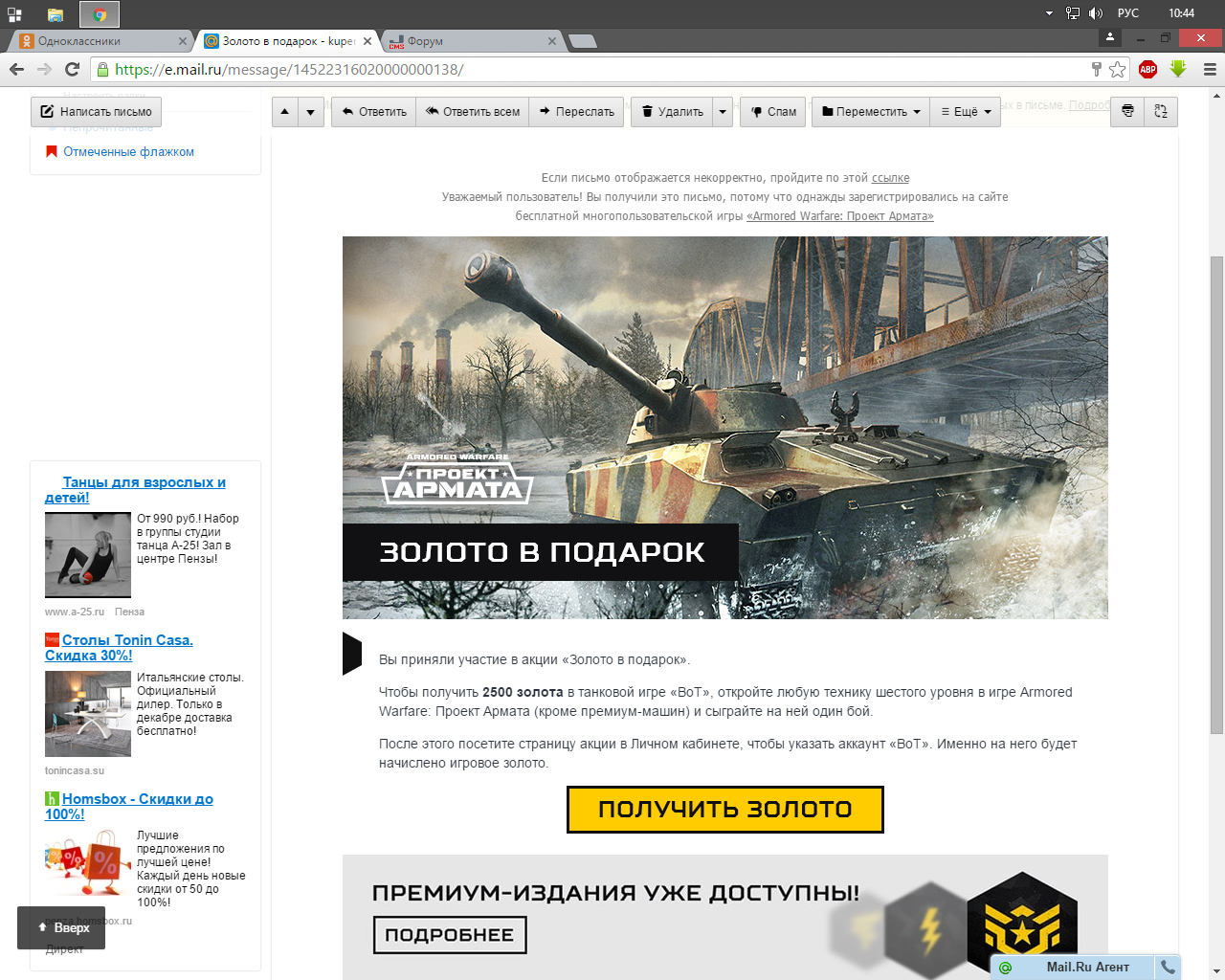
Task: Click the ПОДРОБНЕЕ button
Action: point(450,935)
